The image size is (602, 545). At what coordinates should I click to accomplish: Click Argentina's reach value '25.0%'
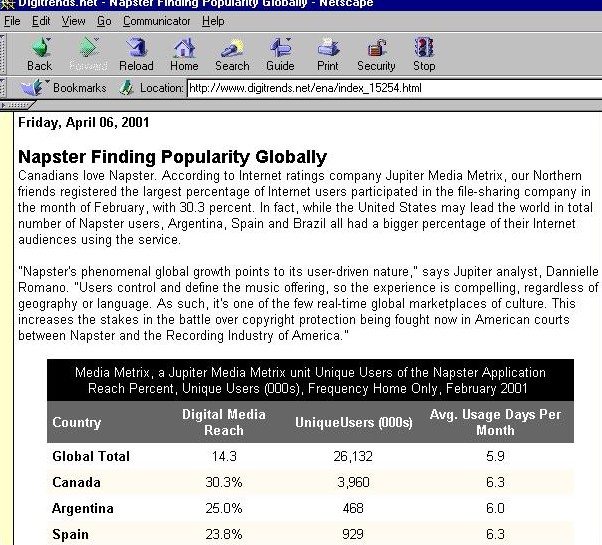[x=224, y=508]
